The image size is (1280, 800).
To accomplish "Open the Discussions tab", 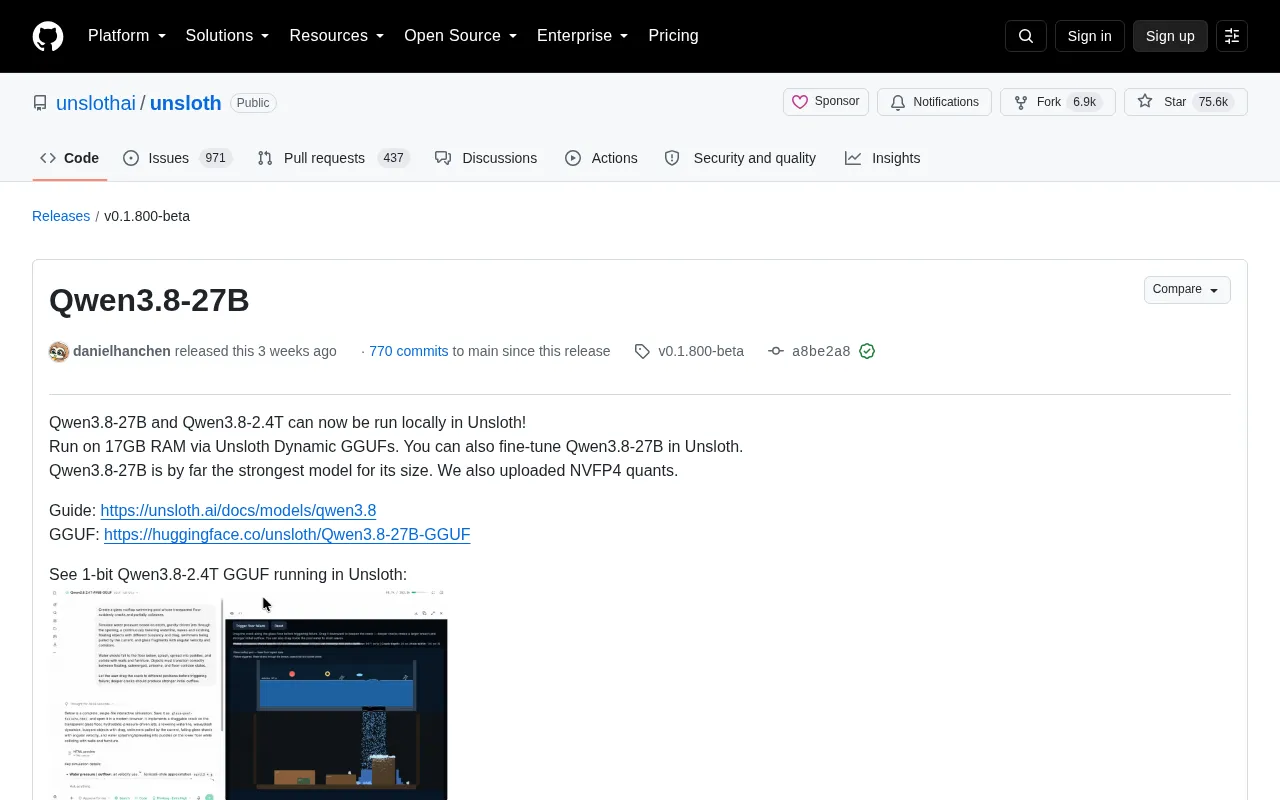I will pyautogui.click(x=486, y=158).
